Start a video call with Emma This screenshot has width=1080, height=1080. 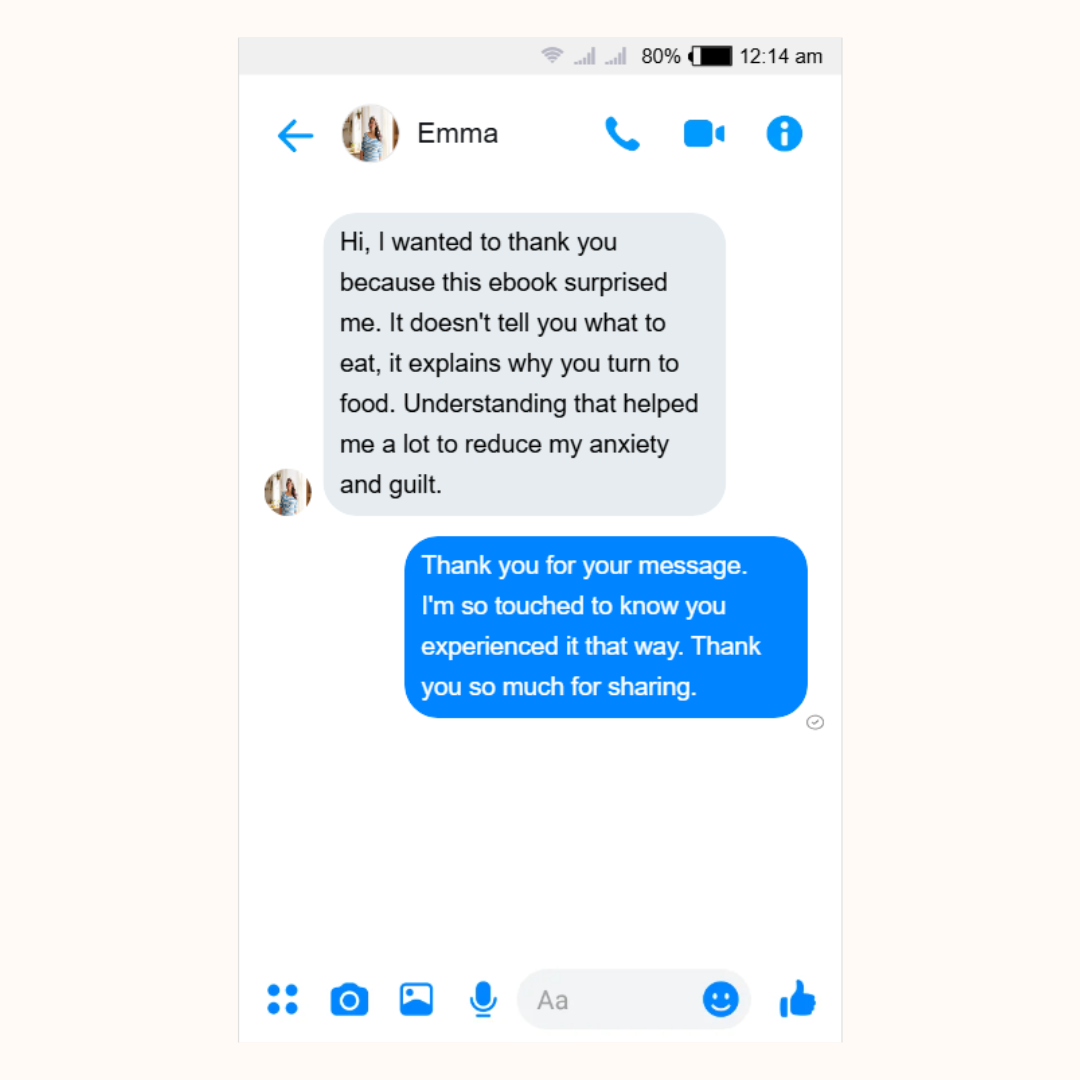pyautogui.click(x=703, y=134)
